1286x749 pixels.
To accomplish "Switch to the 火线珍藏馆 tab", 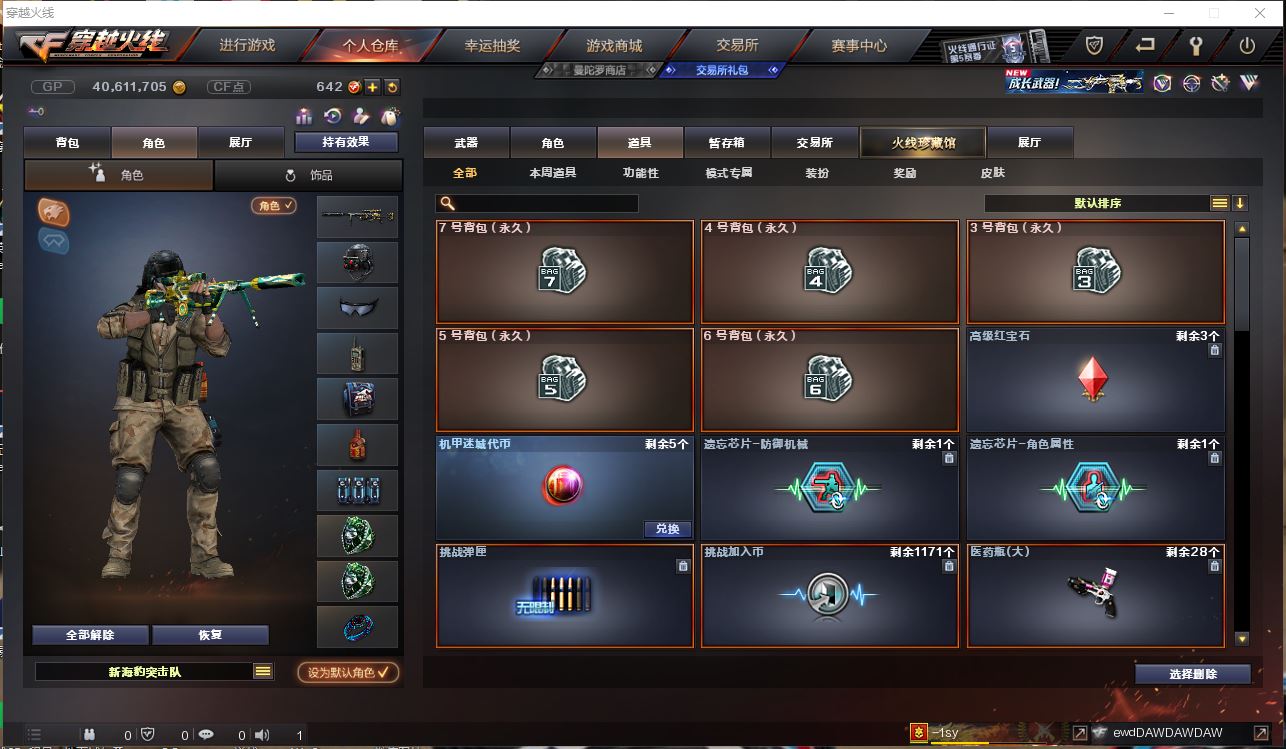I will click(923, 142).
